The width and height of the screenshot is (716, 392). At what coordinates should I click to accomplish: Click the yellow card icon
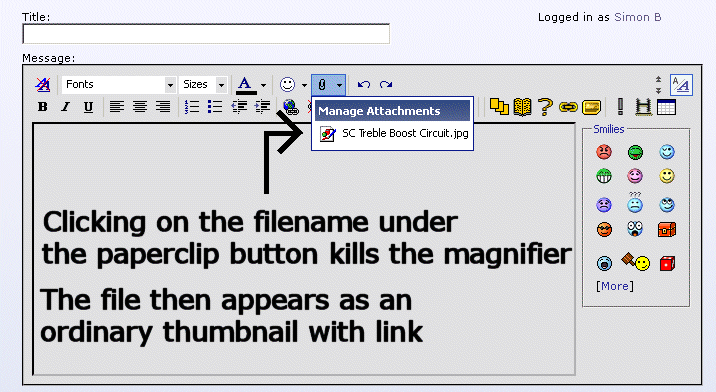point(591,107)
